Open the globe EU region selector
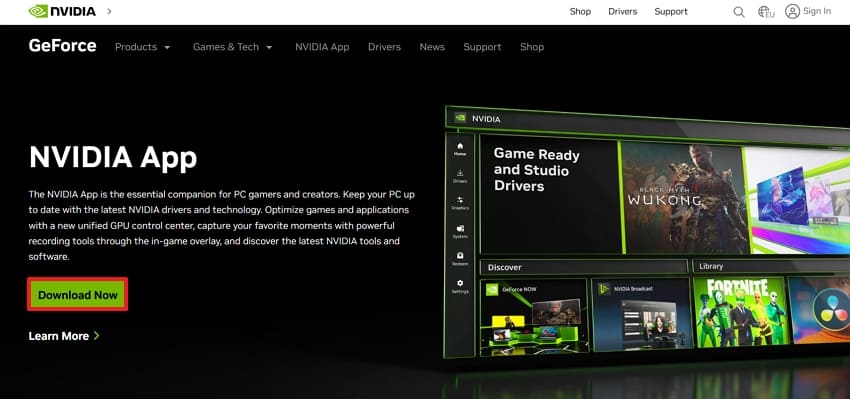 765,11
